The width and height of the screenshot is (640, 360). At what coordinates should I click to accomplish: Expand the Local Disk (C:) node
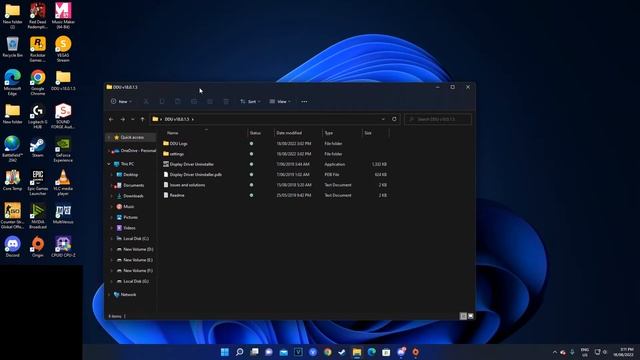coord(112,238)
